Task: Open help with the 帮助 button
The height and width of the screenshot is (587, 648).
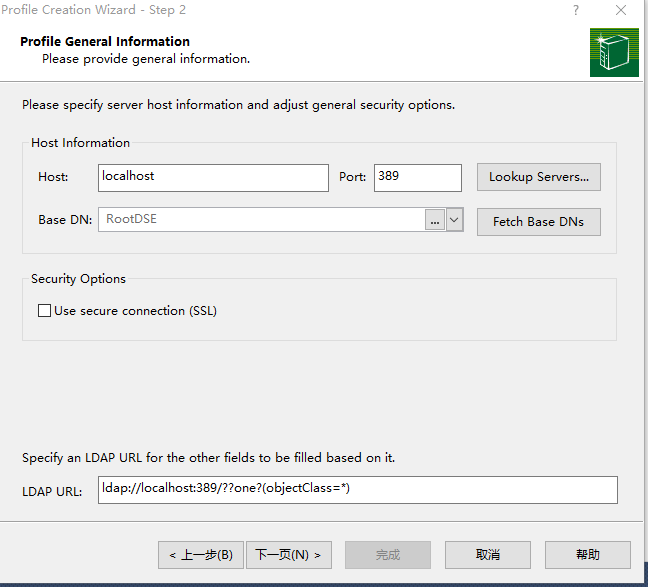Action: [x=588, y=554]
